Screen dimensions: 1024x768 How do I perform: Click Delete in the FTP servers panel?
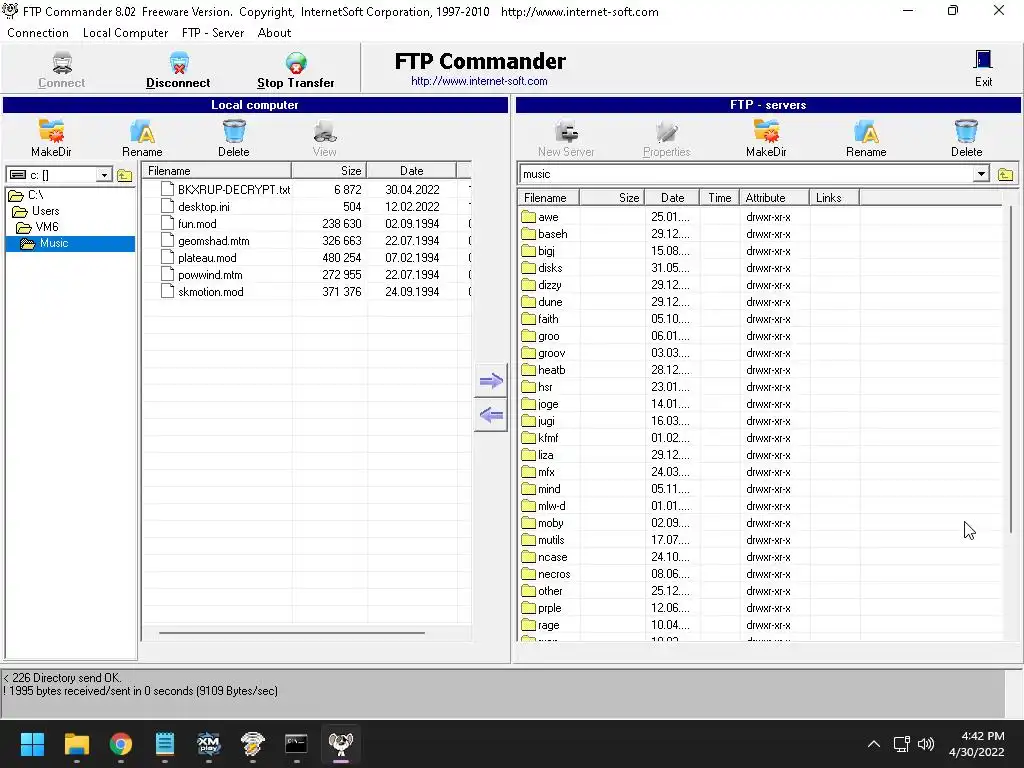point(967,138)
